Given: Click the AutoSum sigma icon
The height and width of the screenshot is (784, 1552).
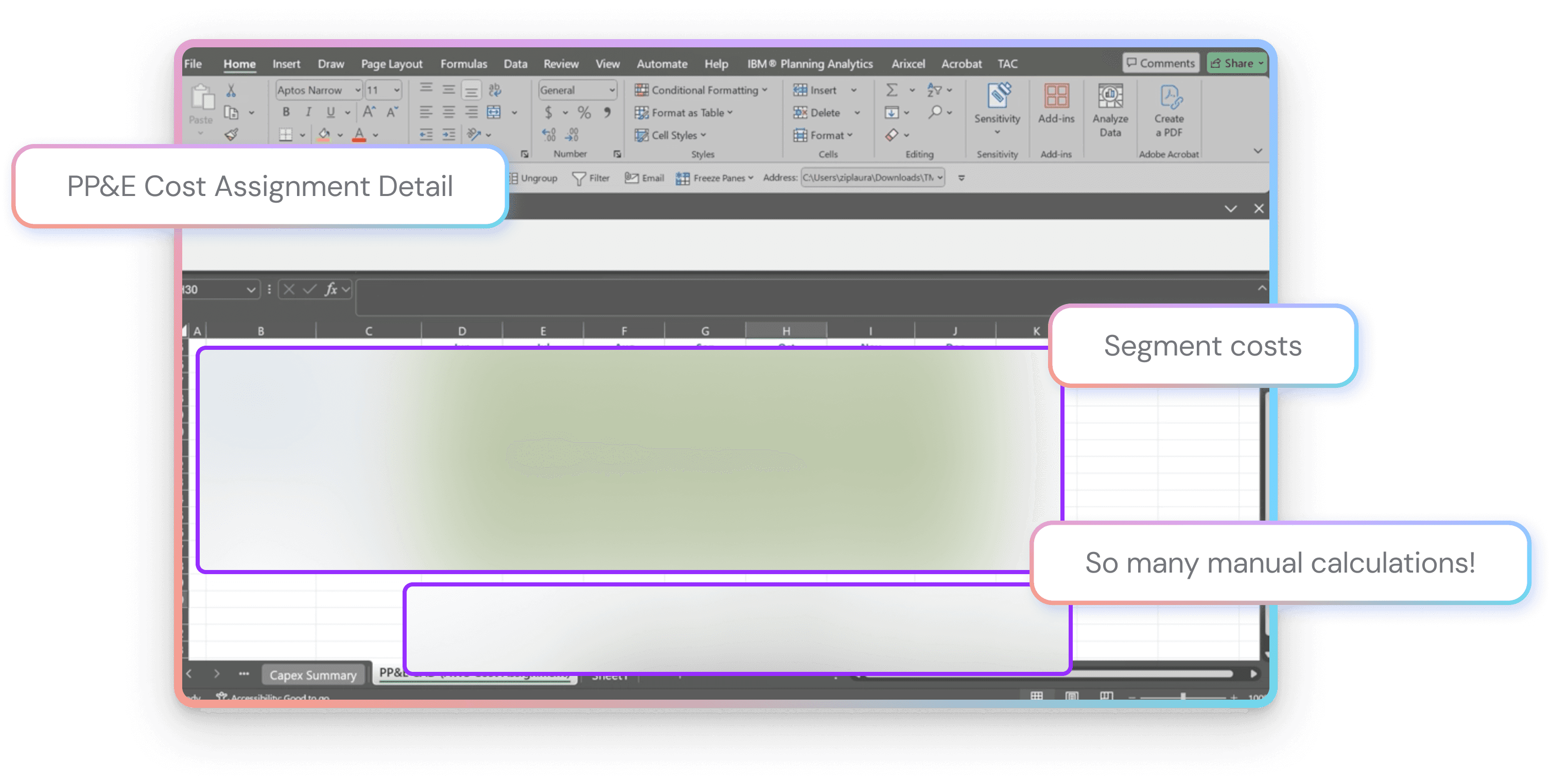Looking at the screenshot, I should pyautogui.click(x=892, y=91).
